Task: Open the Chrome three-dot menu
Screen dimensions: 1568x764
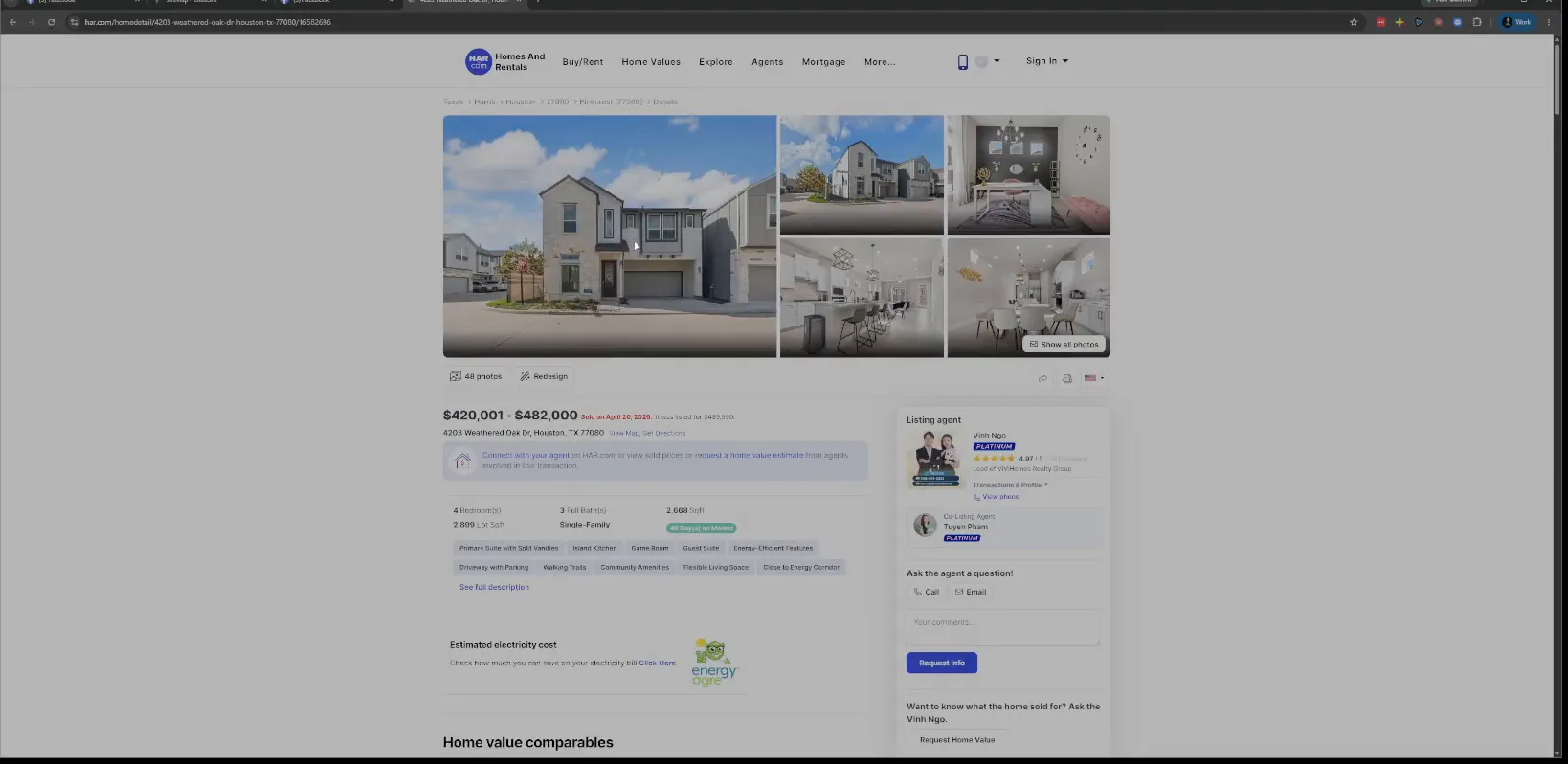Action: pyautogui.click(x=1549, y=22)
